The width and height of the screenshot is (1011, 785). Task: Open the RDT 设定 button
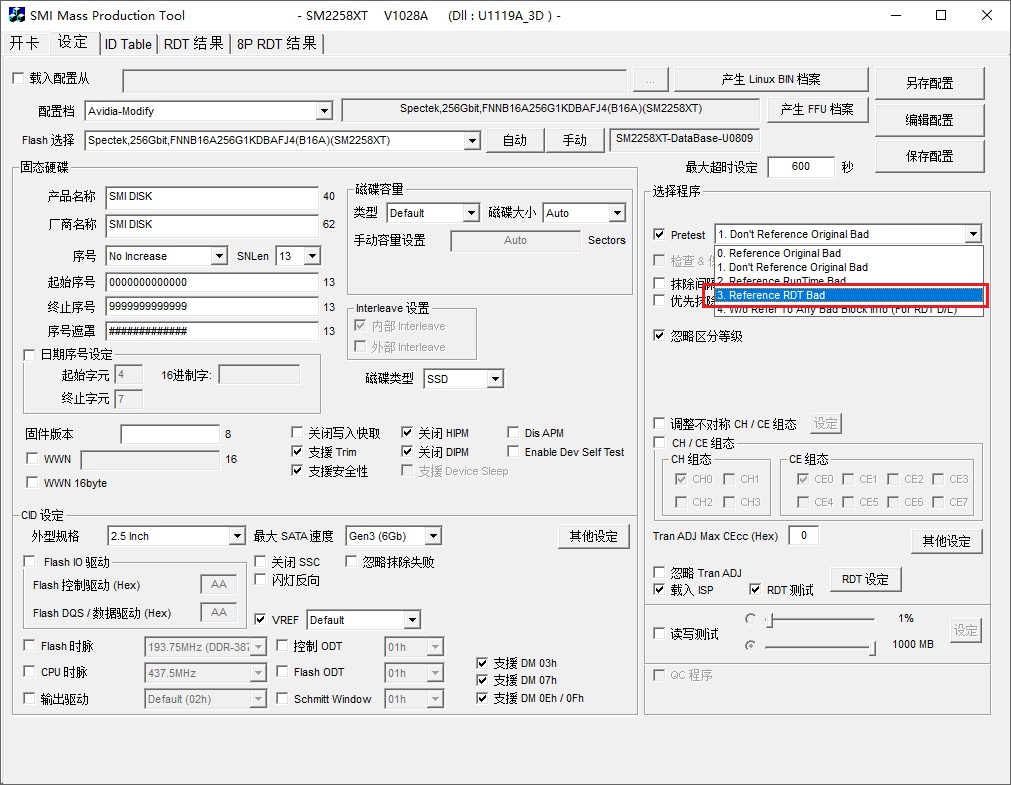tap(865, 579)
